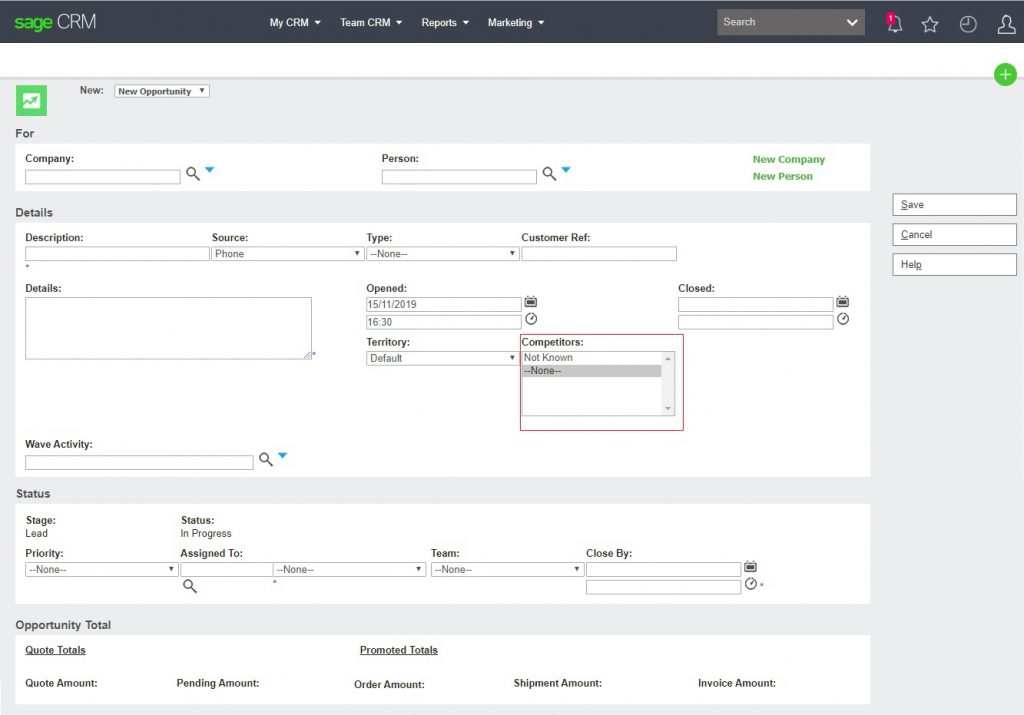Open the Priority dropdown
The width and height of the screenshot is (1024, 715).
tap(101, 570)
